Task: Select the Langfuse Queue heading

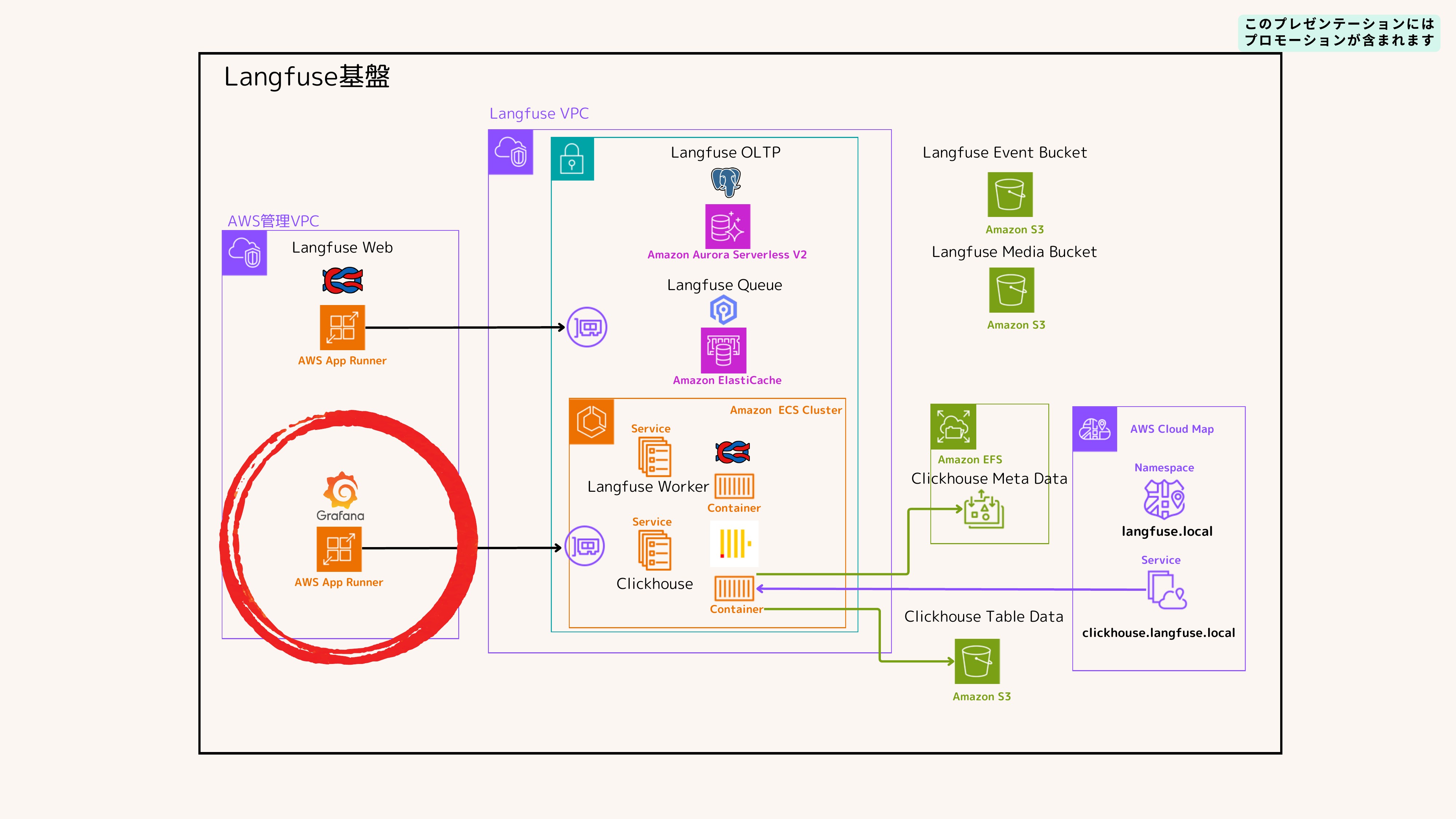Action: coord(725,285)
